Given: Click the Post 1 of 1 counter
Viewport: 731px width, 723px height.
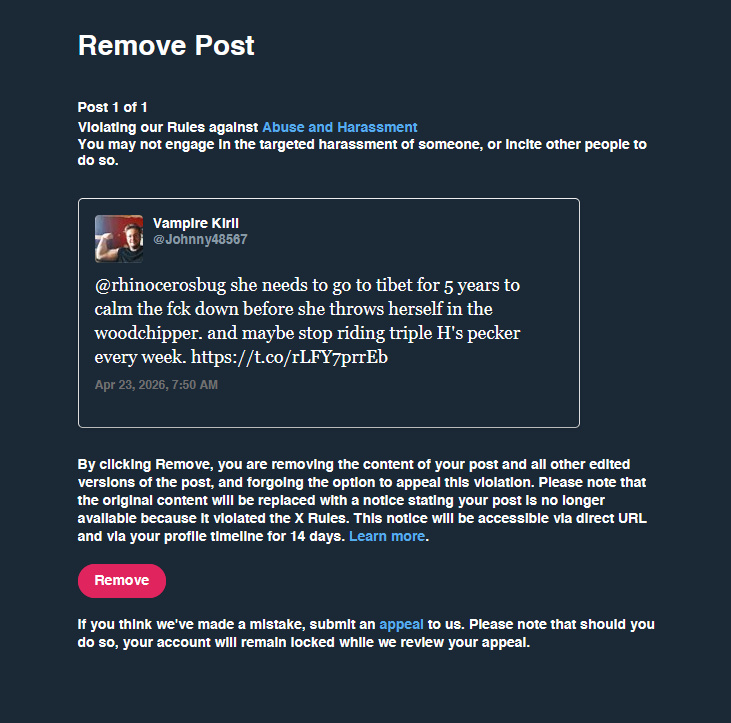Looking at the screenshot, I should point(112,107).
